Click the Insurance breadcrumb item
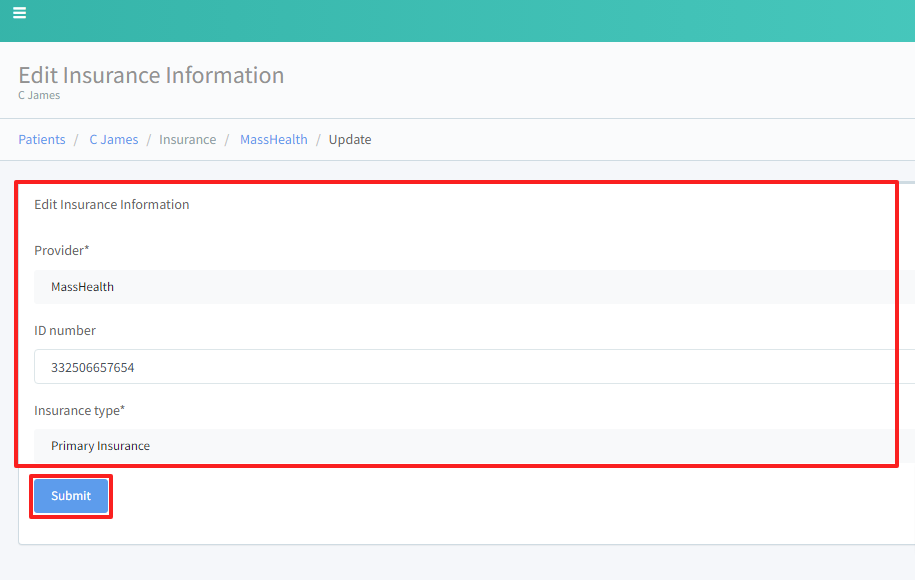Screen dimensions: 915x580 tap(187, 140)
